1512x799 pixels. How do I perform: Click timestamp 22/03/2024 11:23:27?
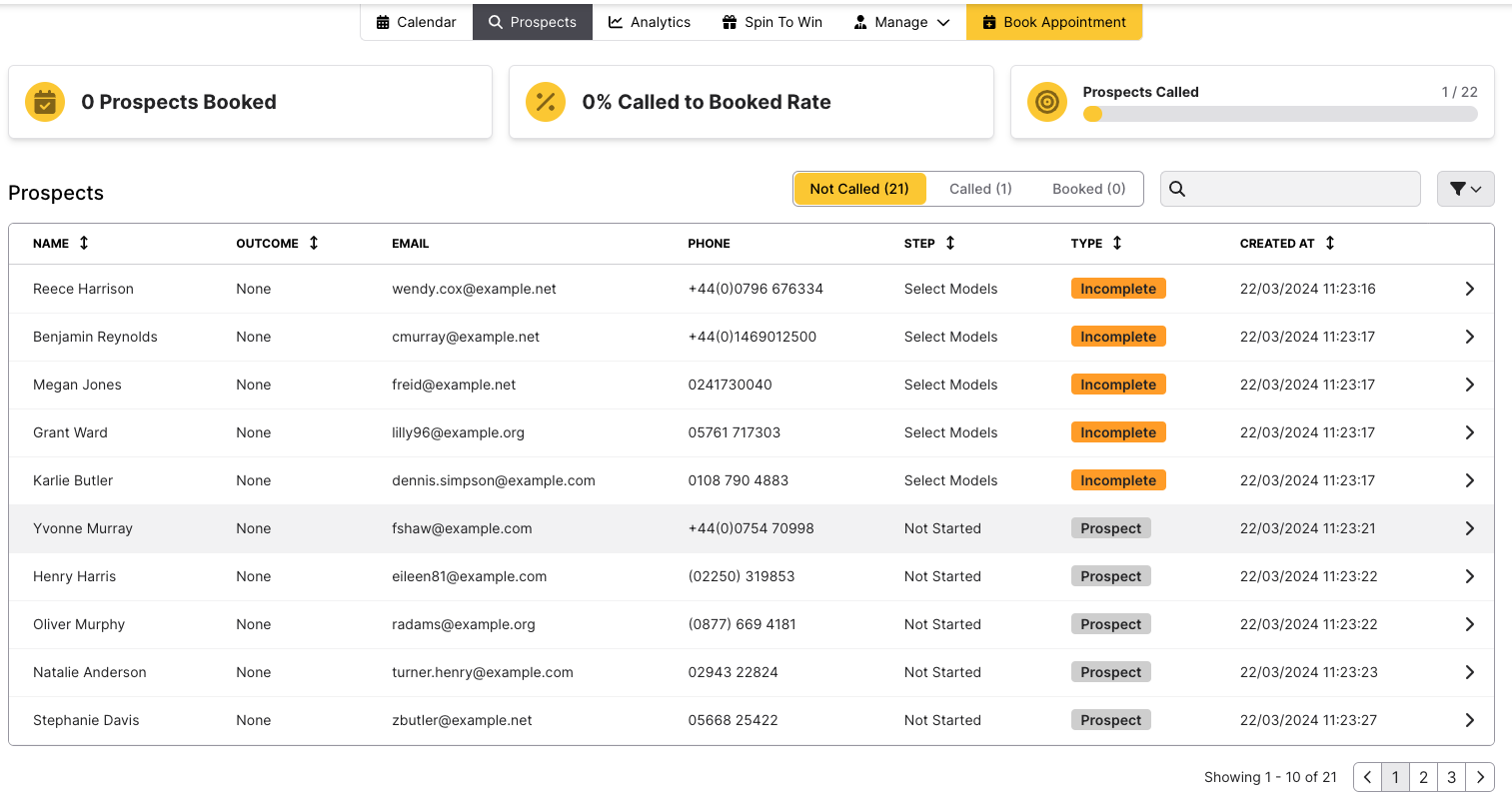[1309, 720]
